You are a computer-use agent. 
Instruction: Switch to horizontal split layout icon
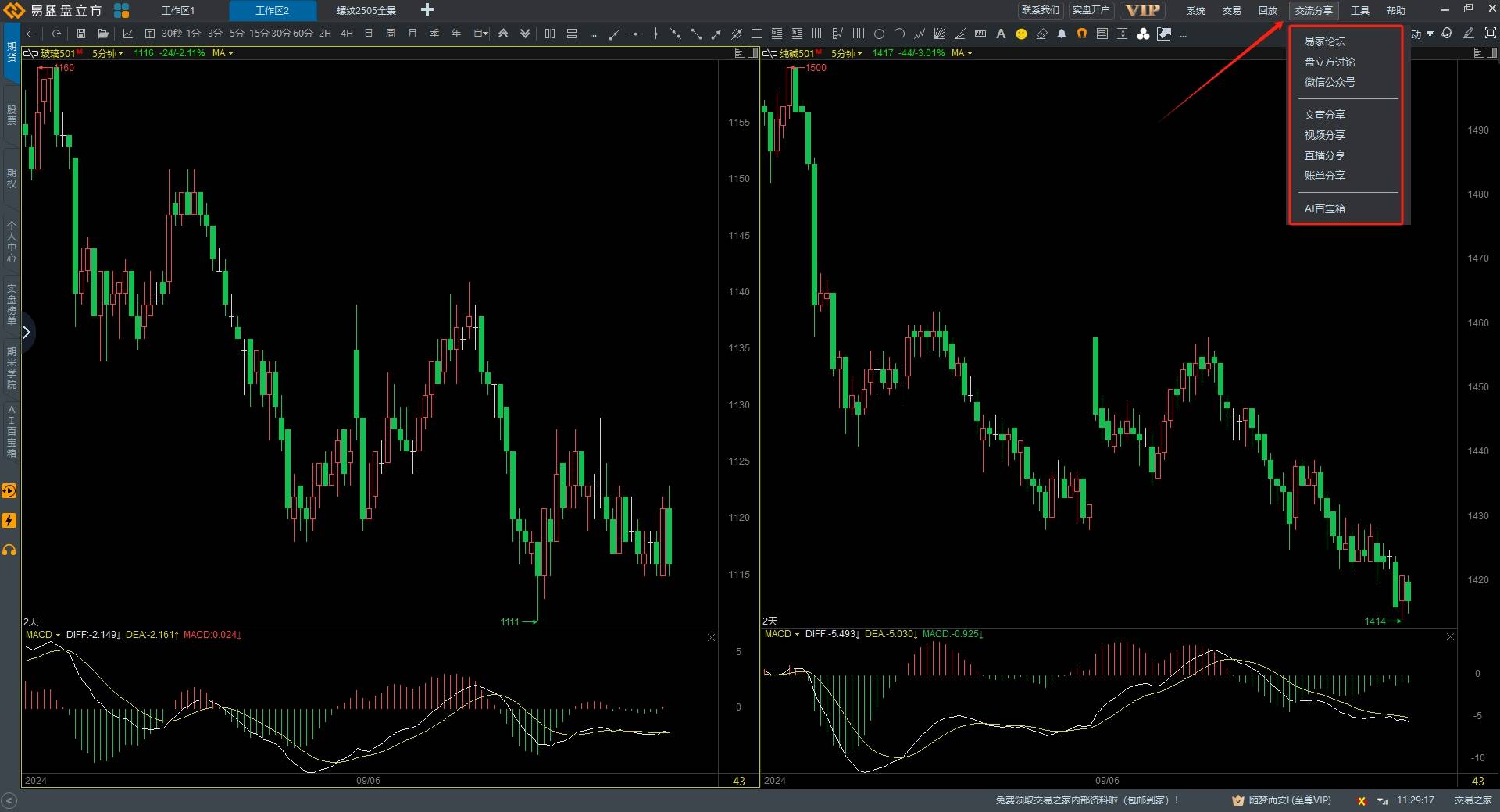pos(572,34)
